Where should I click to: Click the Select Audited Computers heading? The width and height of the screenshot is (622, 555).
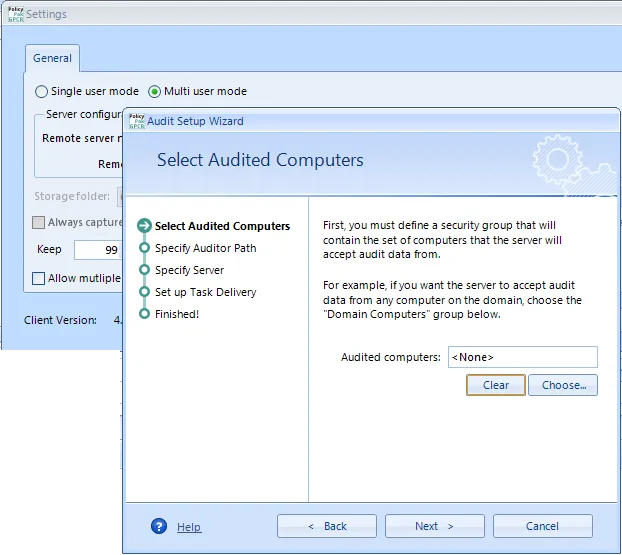point(260,160)
